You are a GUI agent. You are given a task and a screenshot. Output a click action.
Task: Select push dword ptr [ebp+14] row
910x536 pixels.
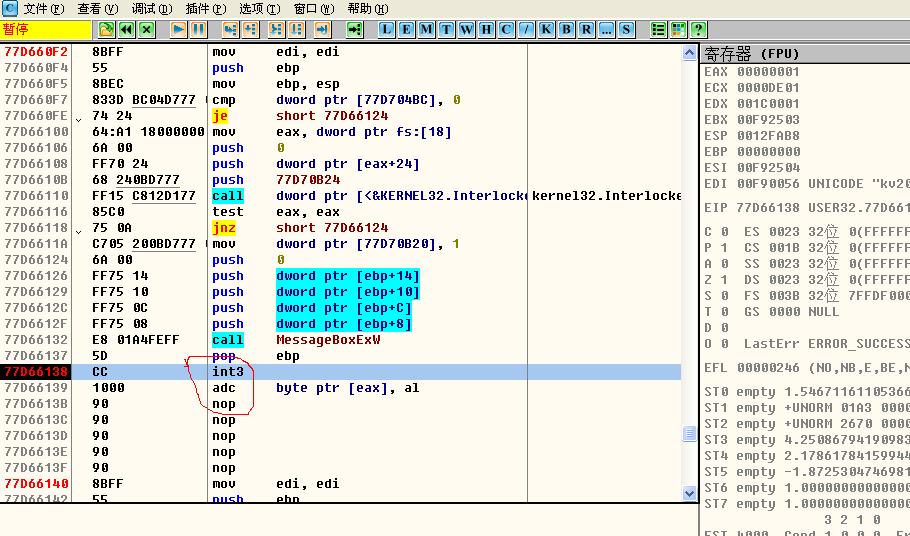click(x=341, y=276)
